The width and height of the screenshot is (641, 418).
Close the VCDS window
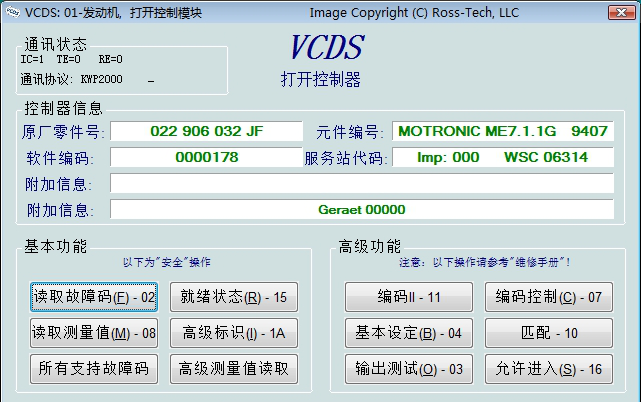click(621, 13)
